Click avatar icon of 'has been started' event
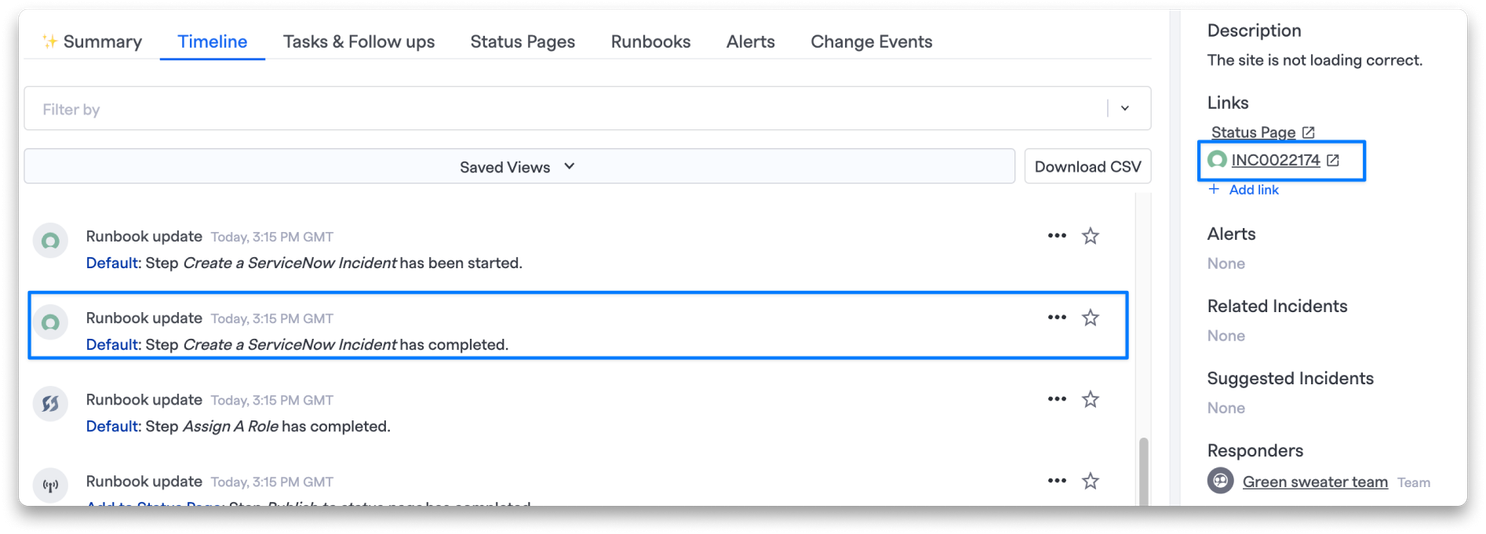Screen dimensions: 1486x534 [x=50, y=241]
